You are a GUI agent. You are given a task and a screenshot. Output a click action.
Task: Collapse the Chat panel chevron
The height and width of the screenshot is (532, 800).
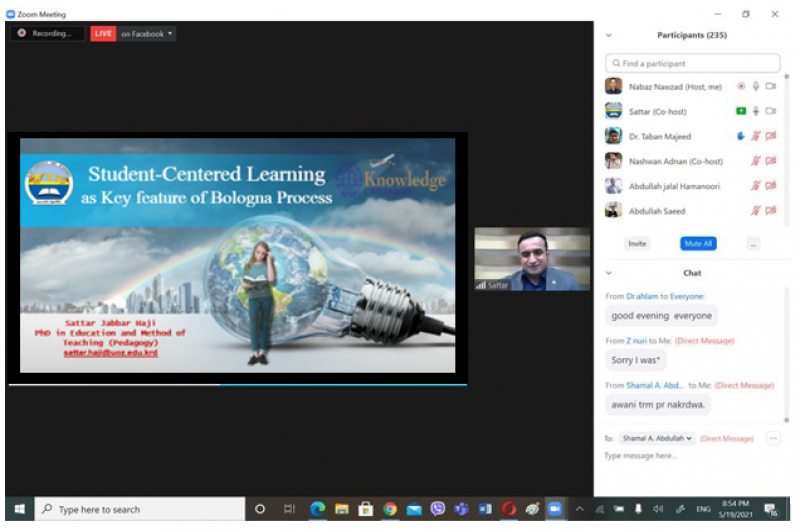[609, 273]
